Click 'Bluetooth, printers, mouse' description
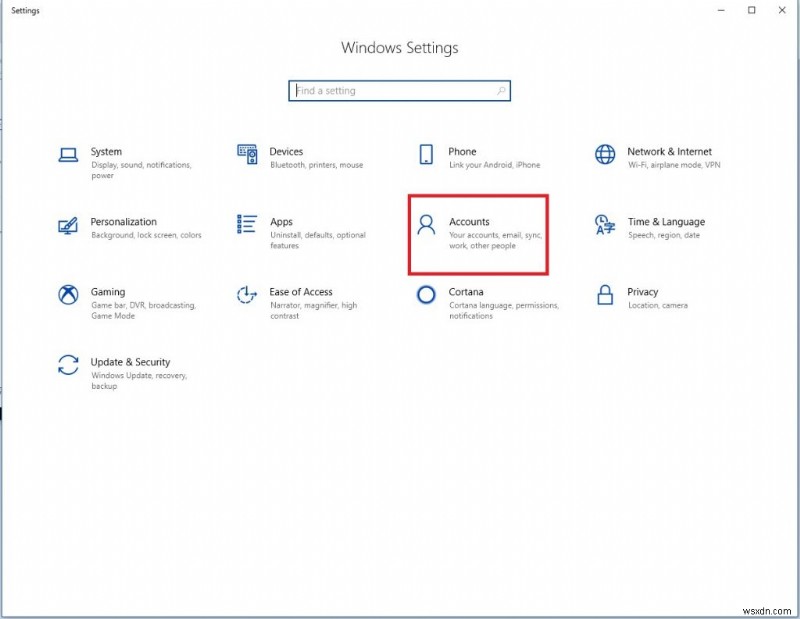This screenshot has width=800, height=619. pos(317,165)
